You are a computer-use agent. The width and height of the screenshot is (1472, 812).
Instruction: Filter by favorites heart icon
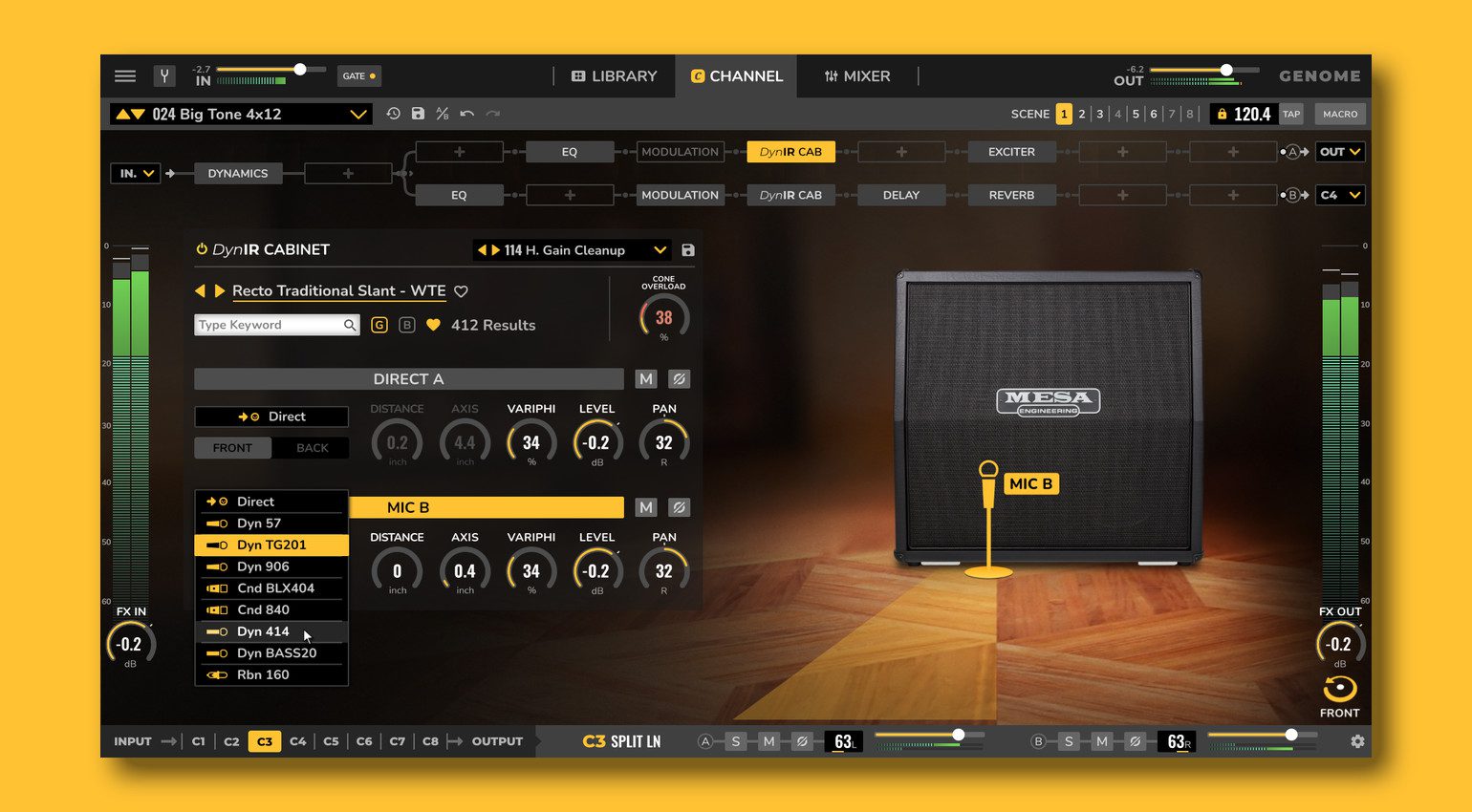[433, 325]
